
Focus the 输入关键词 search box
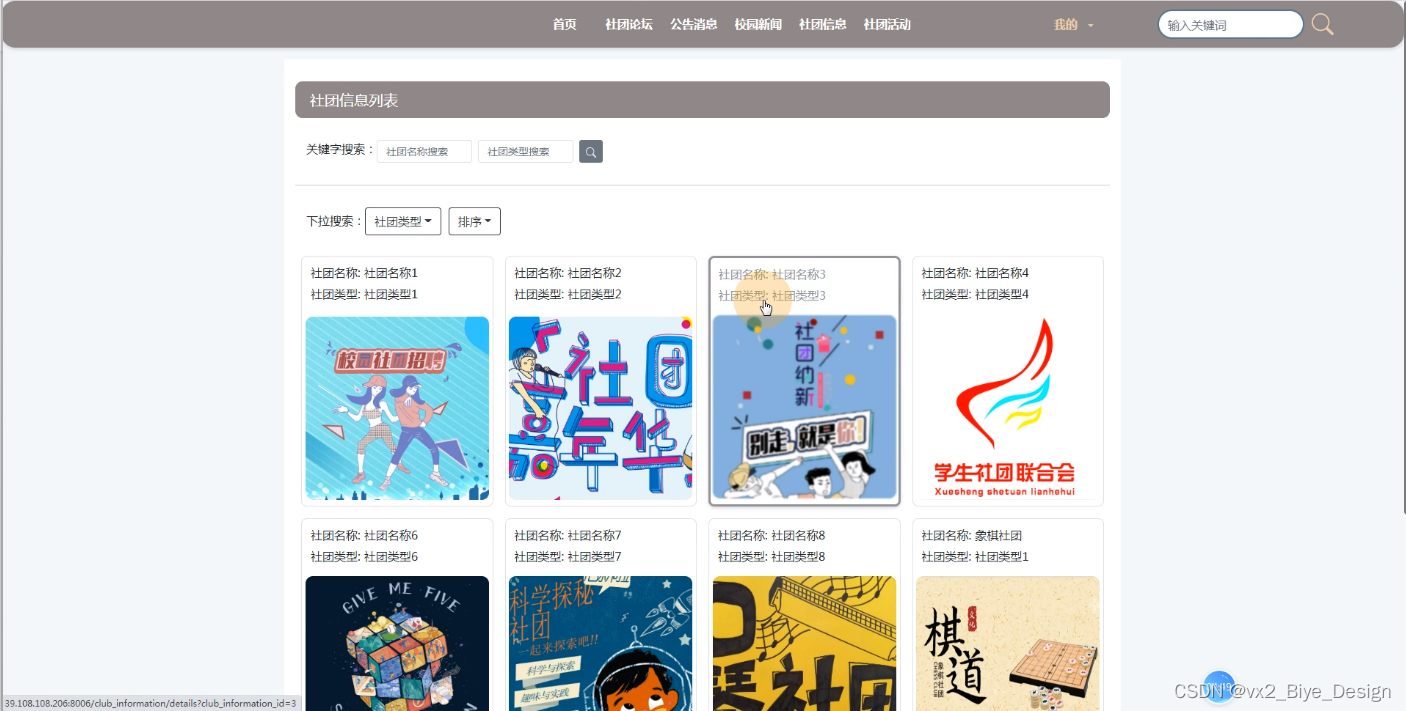pyautogui.click(x=1230, y=25)
